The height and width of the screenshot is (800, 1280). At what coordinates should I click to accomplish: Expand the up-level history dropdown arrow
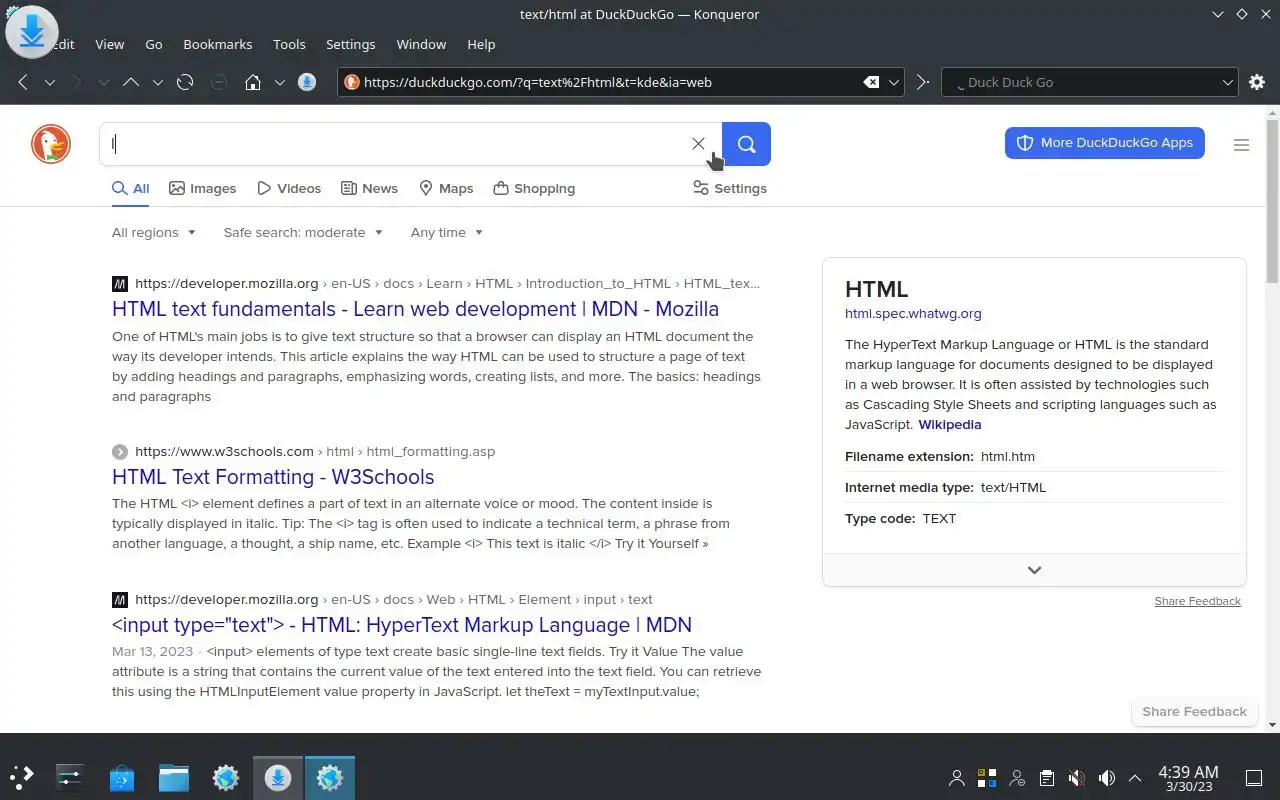click(157, 82)
